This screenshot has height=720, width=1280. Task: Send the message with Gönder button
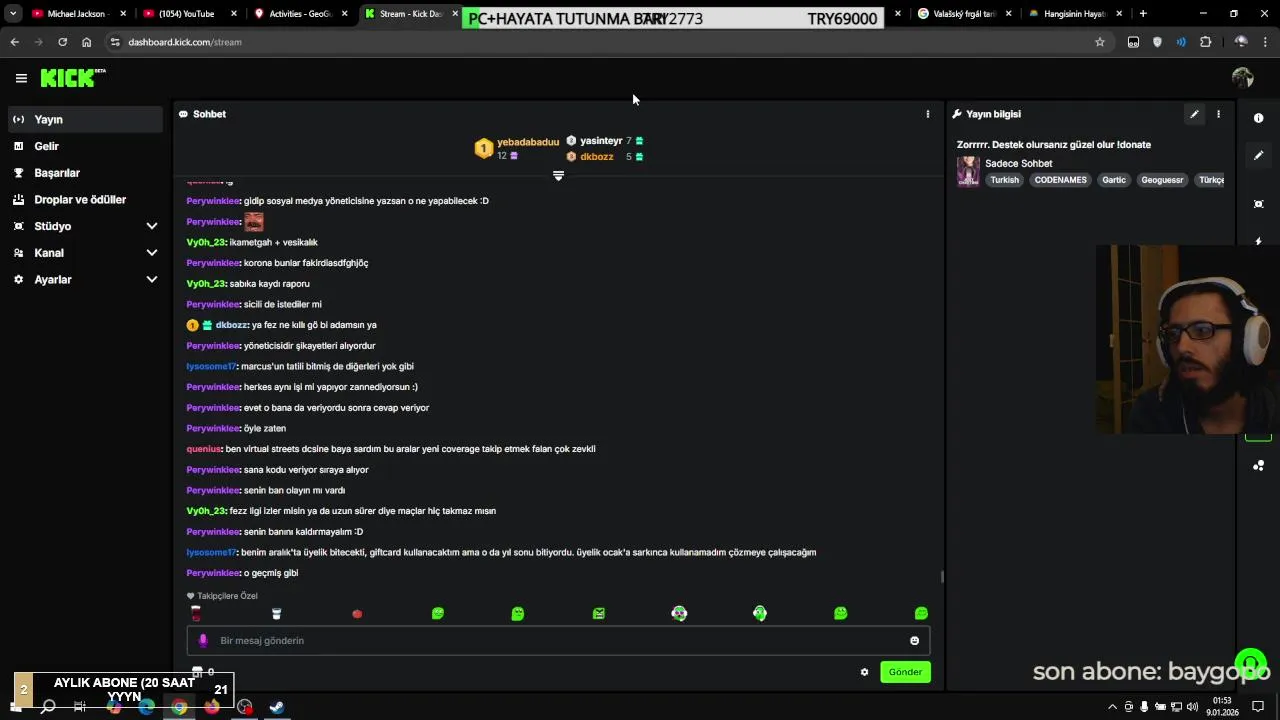905,672
